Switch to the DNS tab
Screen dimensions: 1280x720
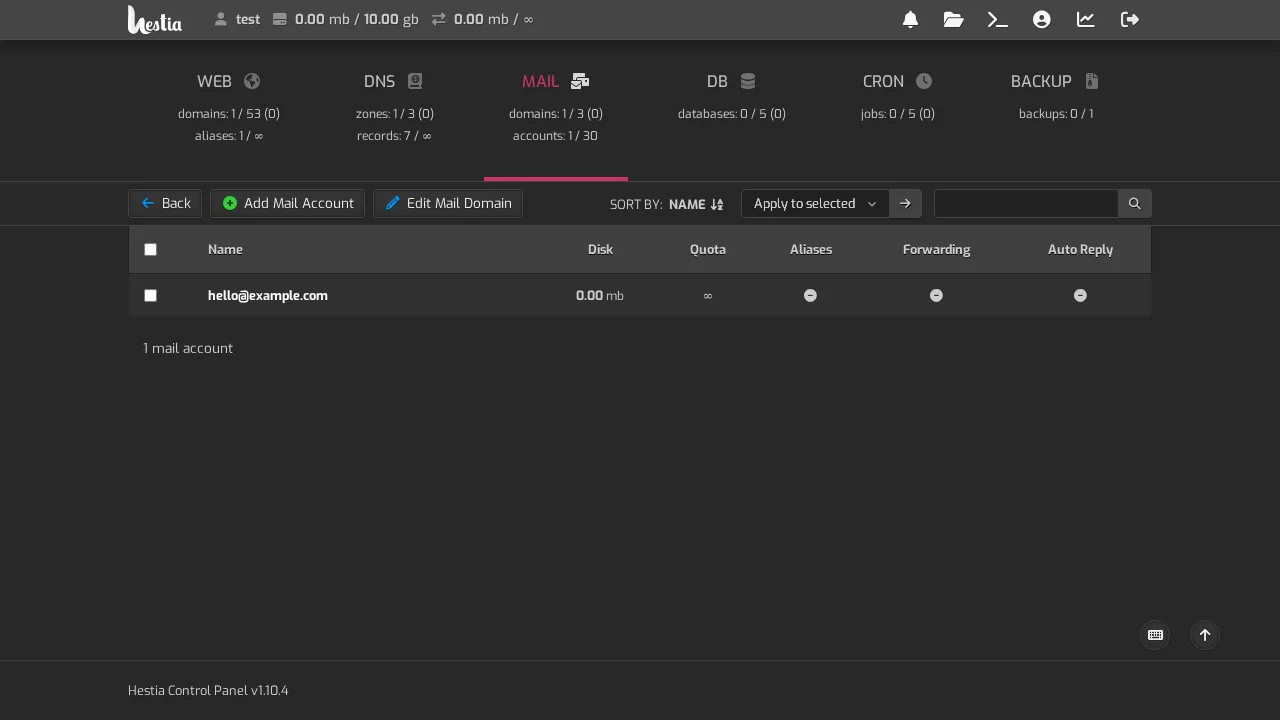(x=394, y=108)
